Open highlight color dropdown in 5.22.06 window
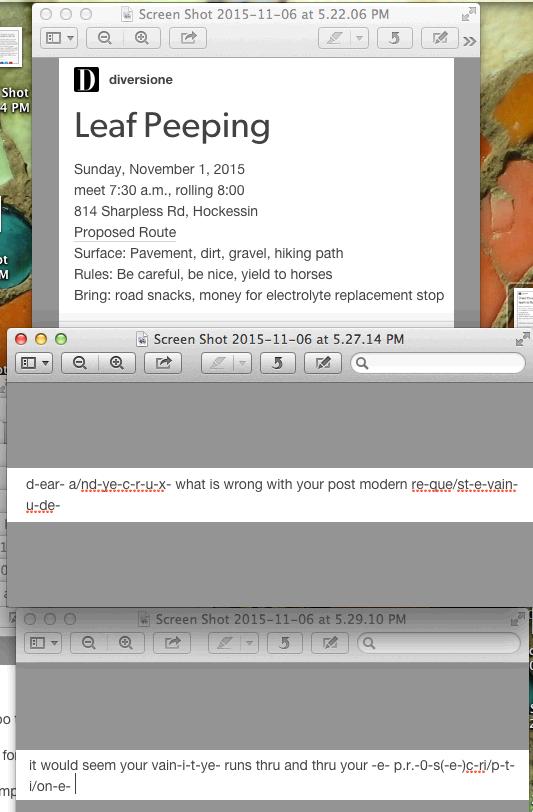 (359, 38)
